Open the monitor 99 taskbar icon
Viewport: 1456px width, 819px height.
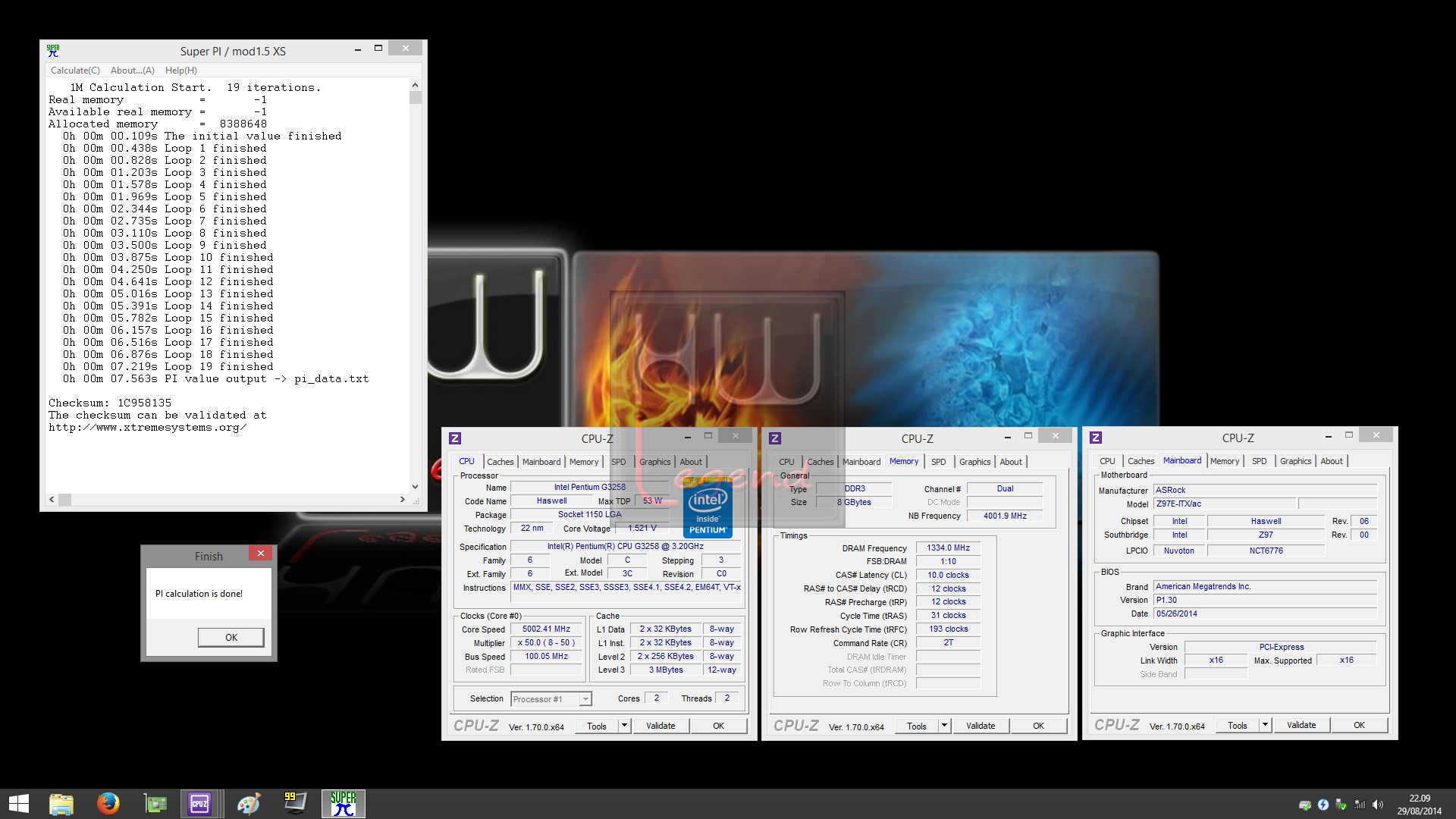pos(295,804)
